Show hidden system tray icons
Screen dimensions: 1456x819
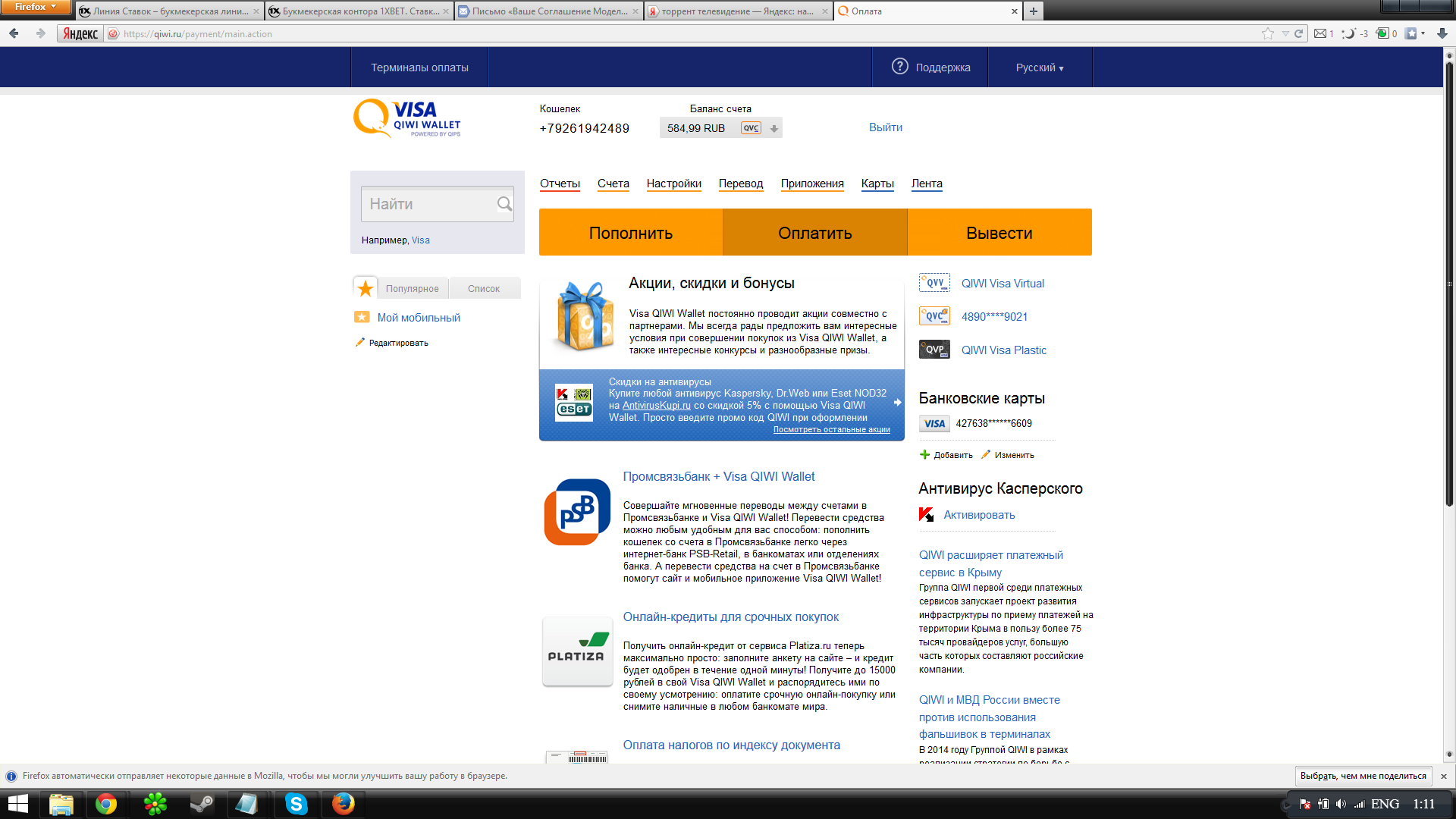tap(1286, 805)
